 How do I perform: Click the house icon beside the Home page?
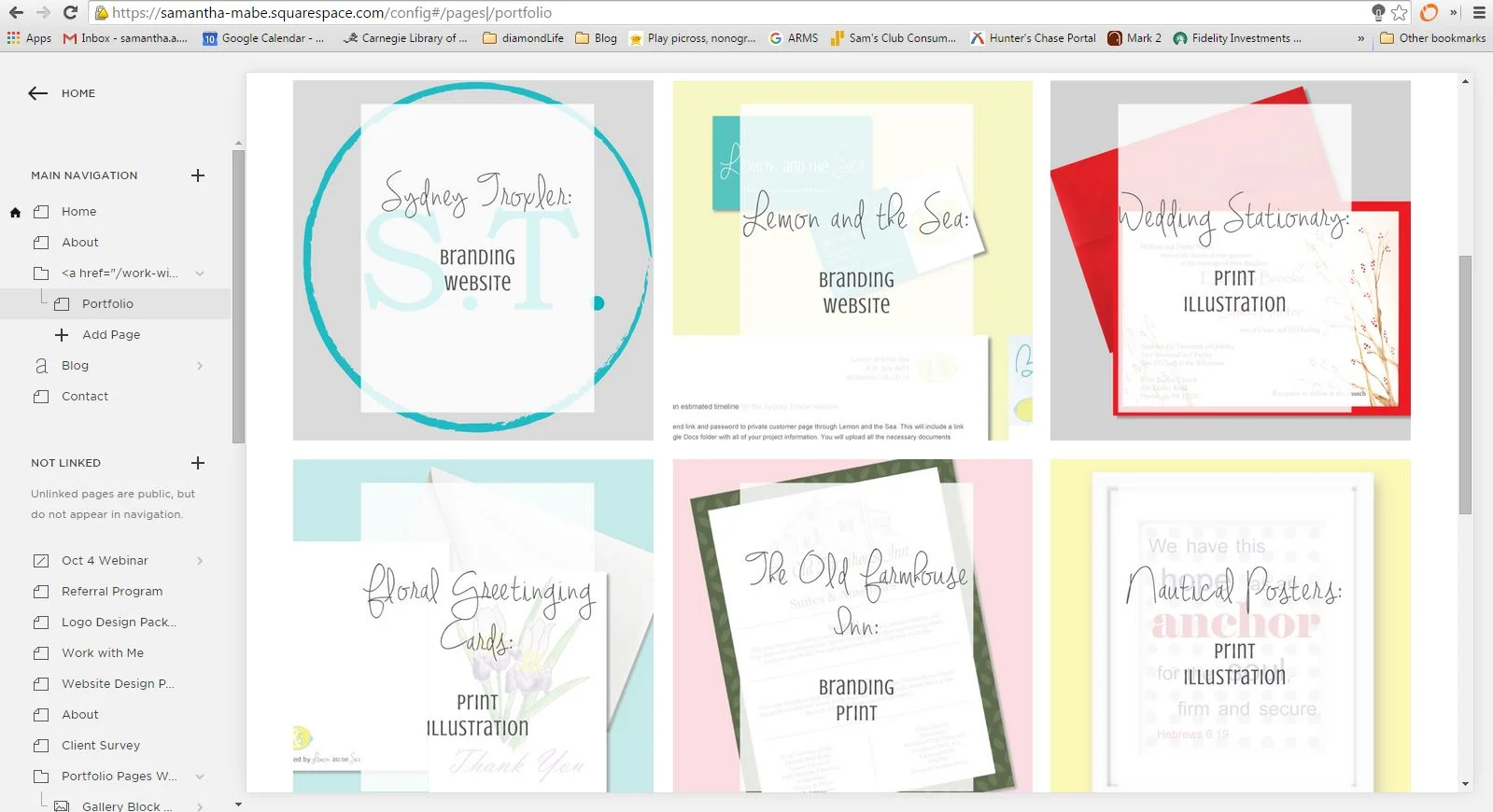click(15, 212)
